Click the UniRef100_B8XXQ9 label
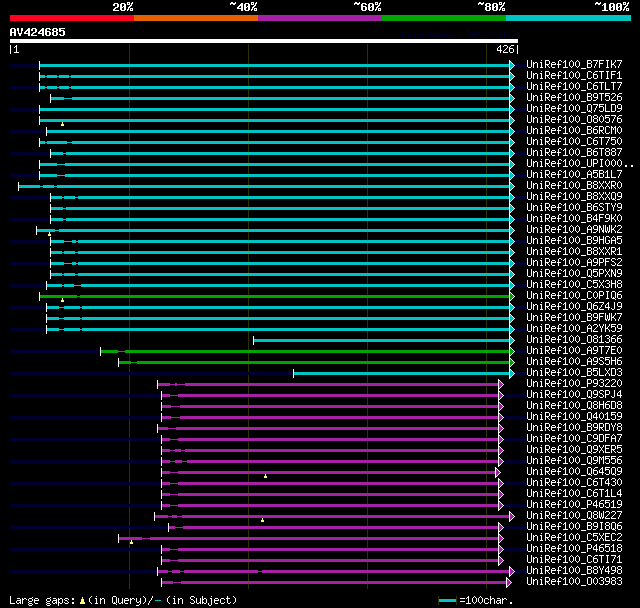The height and width of the screenshot is (608, 640). click(574, 197)
